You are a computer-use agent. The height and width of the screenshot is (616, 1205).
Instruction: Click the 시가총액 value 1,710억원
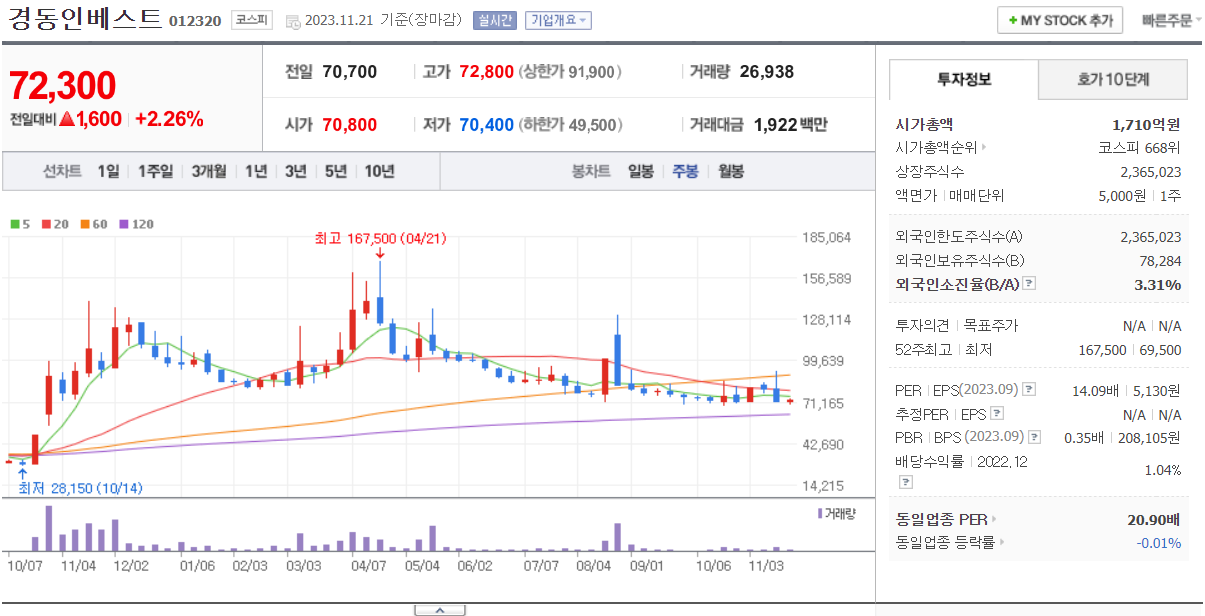[x=1146, y=125]
